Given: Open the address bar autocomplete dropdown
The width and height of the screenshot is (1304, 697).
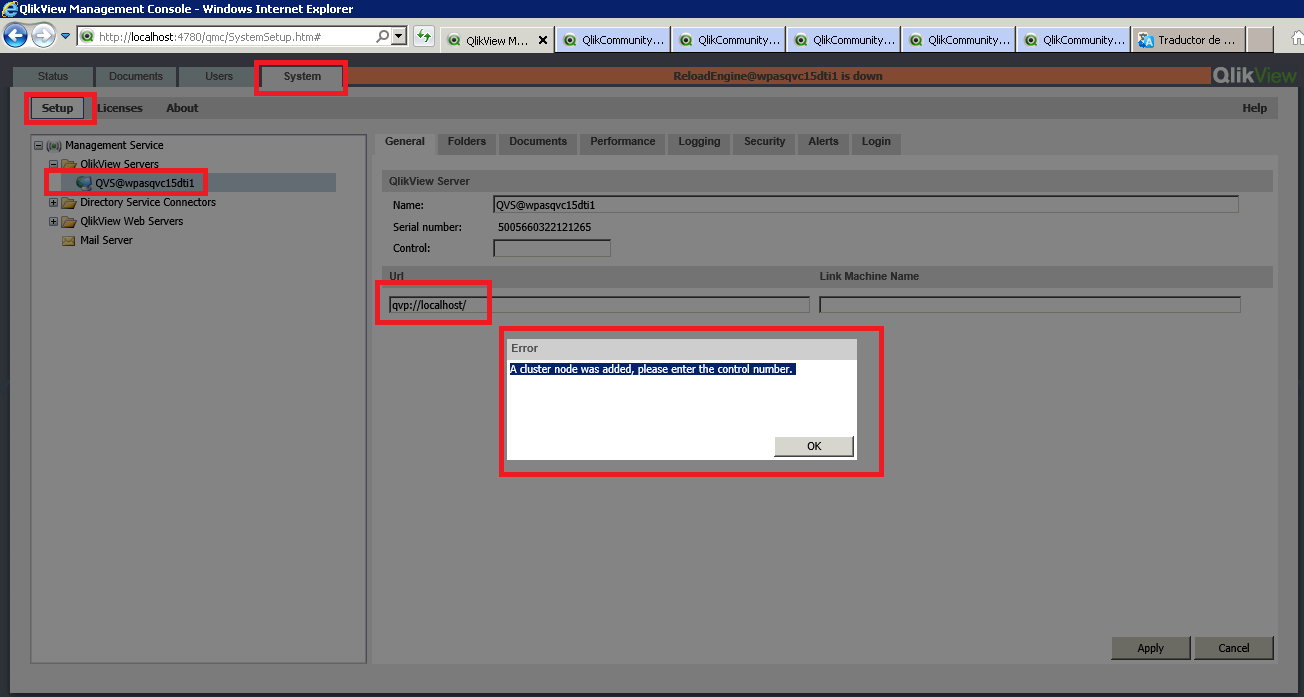Looking at the screenshot, I should (x=399, y=37).
